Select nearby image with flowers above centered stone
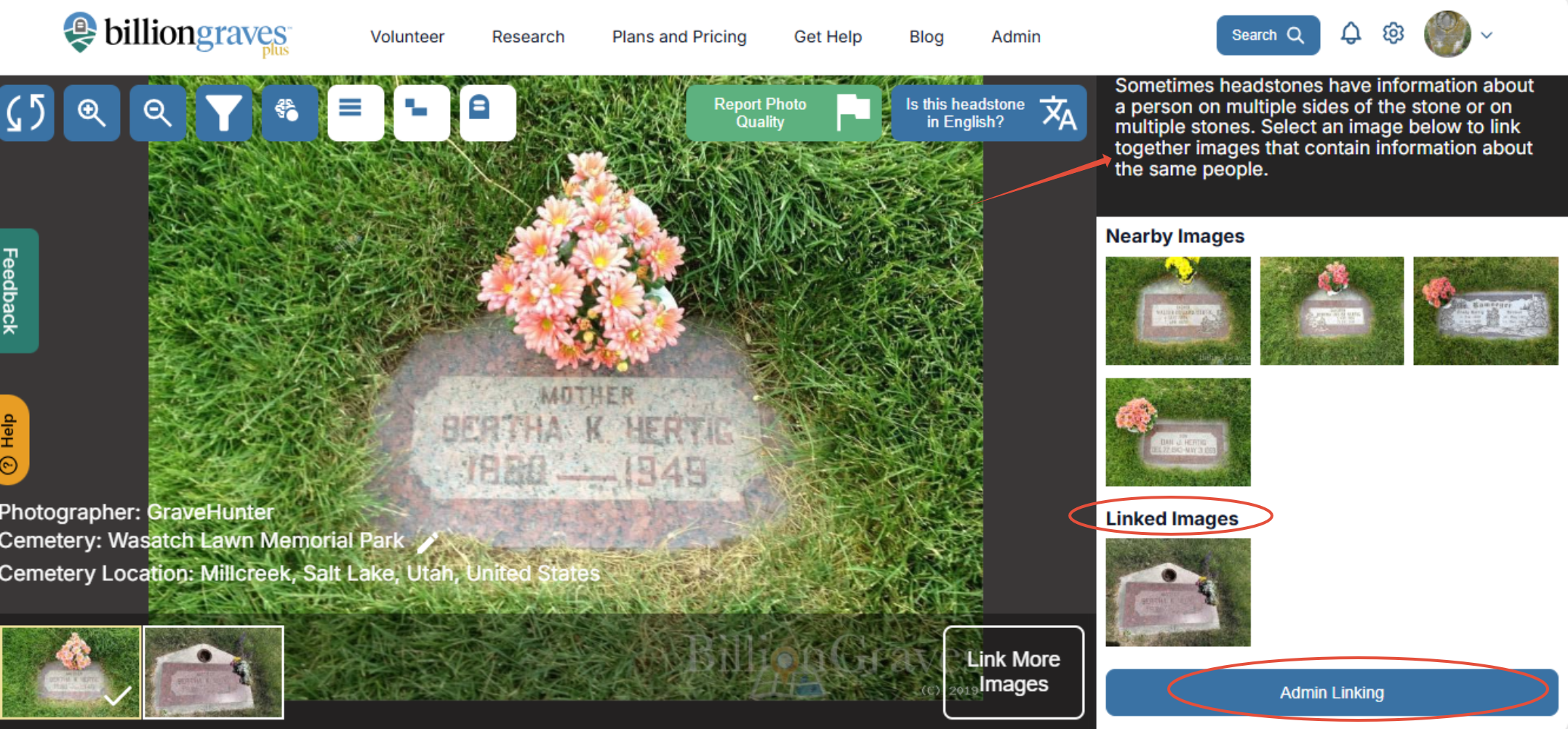 [1332, 310]
